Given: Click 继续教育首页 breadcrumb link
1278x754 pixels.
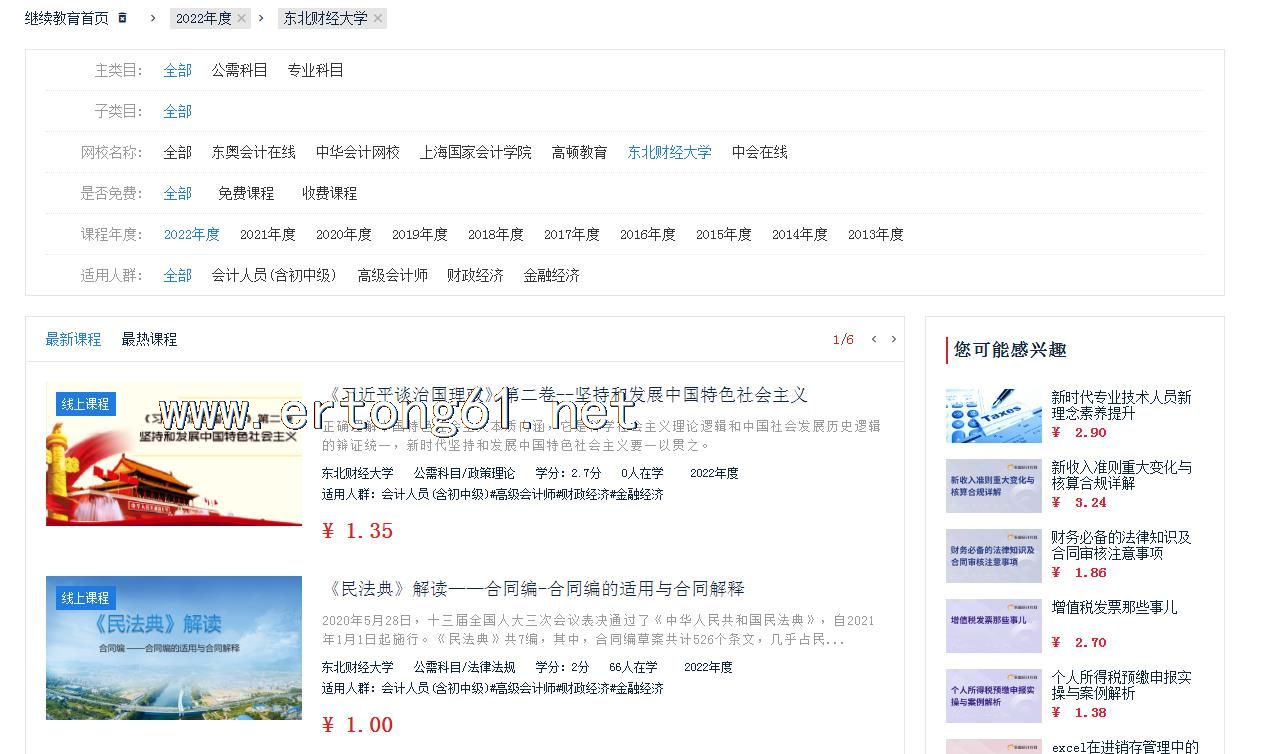Looking at the screenshot, I should (x=66, y=18).
